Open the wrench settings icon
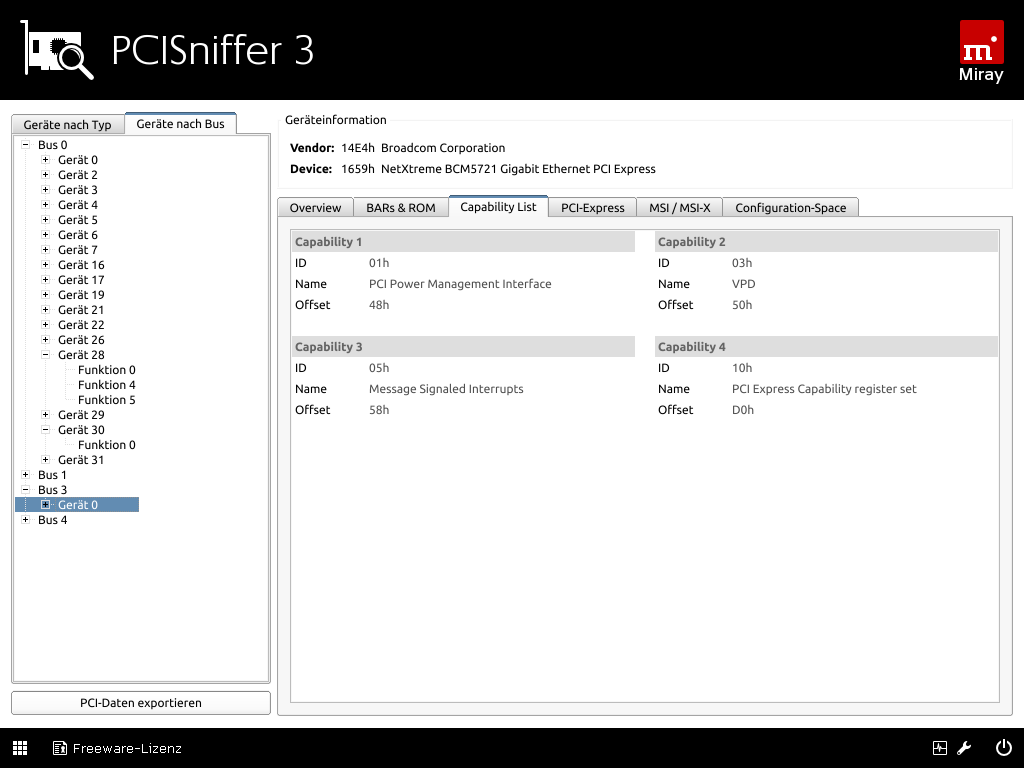Viewport: 1024px width, 768px height. point(964,748)
